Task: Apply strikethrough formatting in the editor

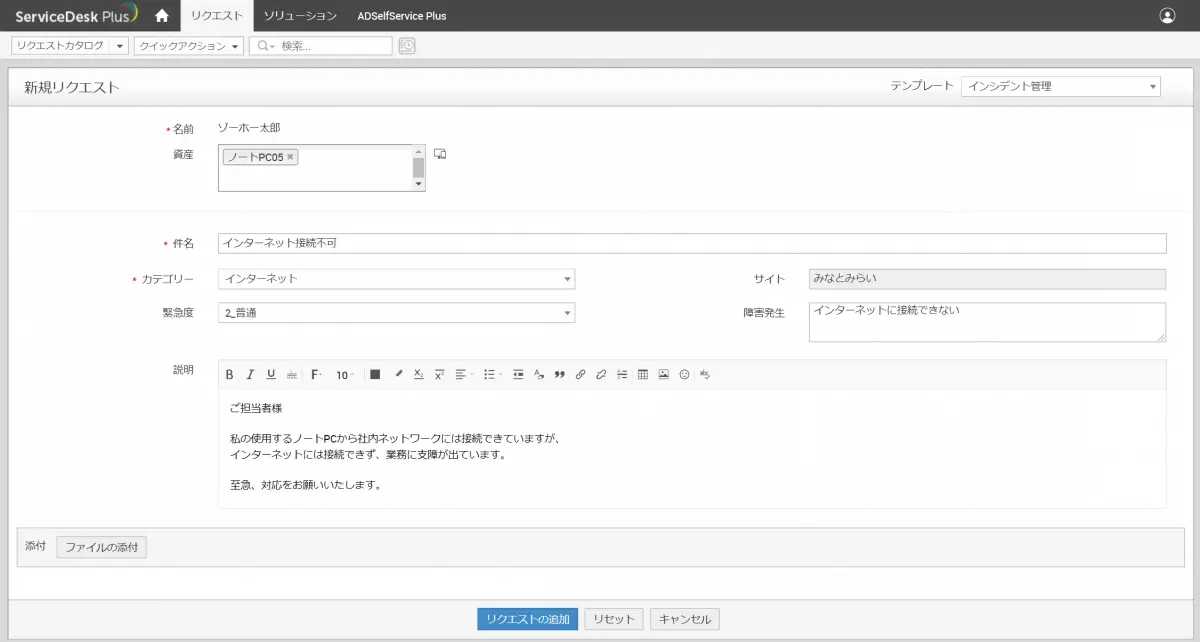Action: tap(292, 375)
